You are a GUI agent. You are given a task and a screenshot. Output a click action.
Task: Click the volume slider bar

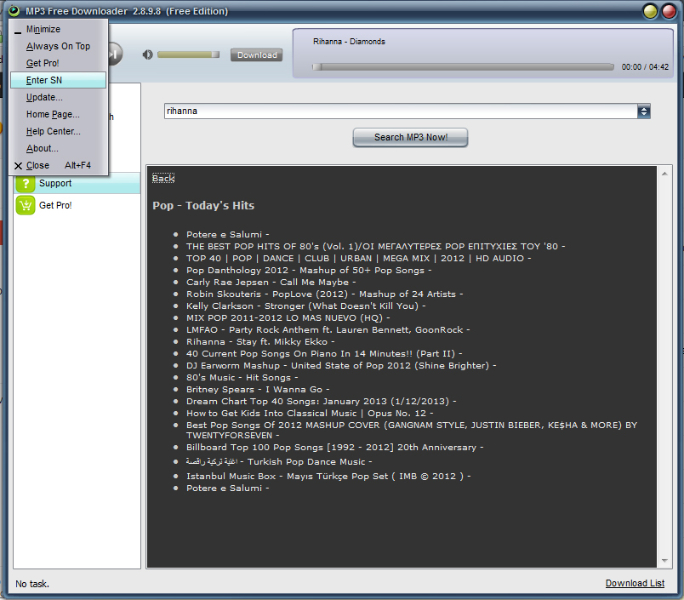coord(188,55)
